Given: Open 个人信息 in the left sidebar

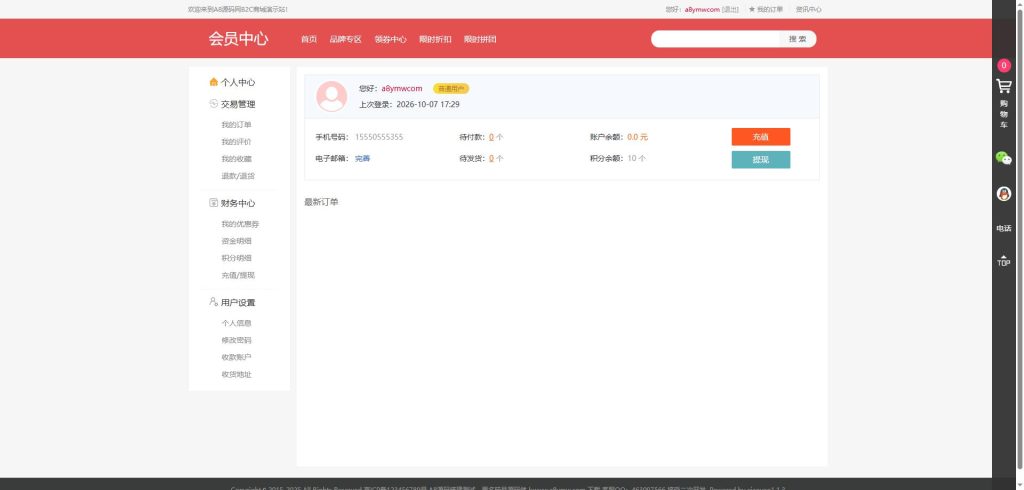Looking at the screenshot, I should tap(236, 323).
